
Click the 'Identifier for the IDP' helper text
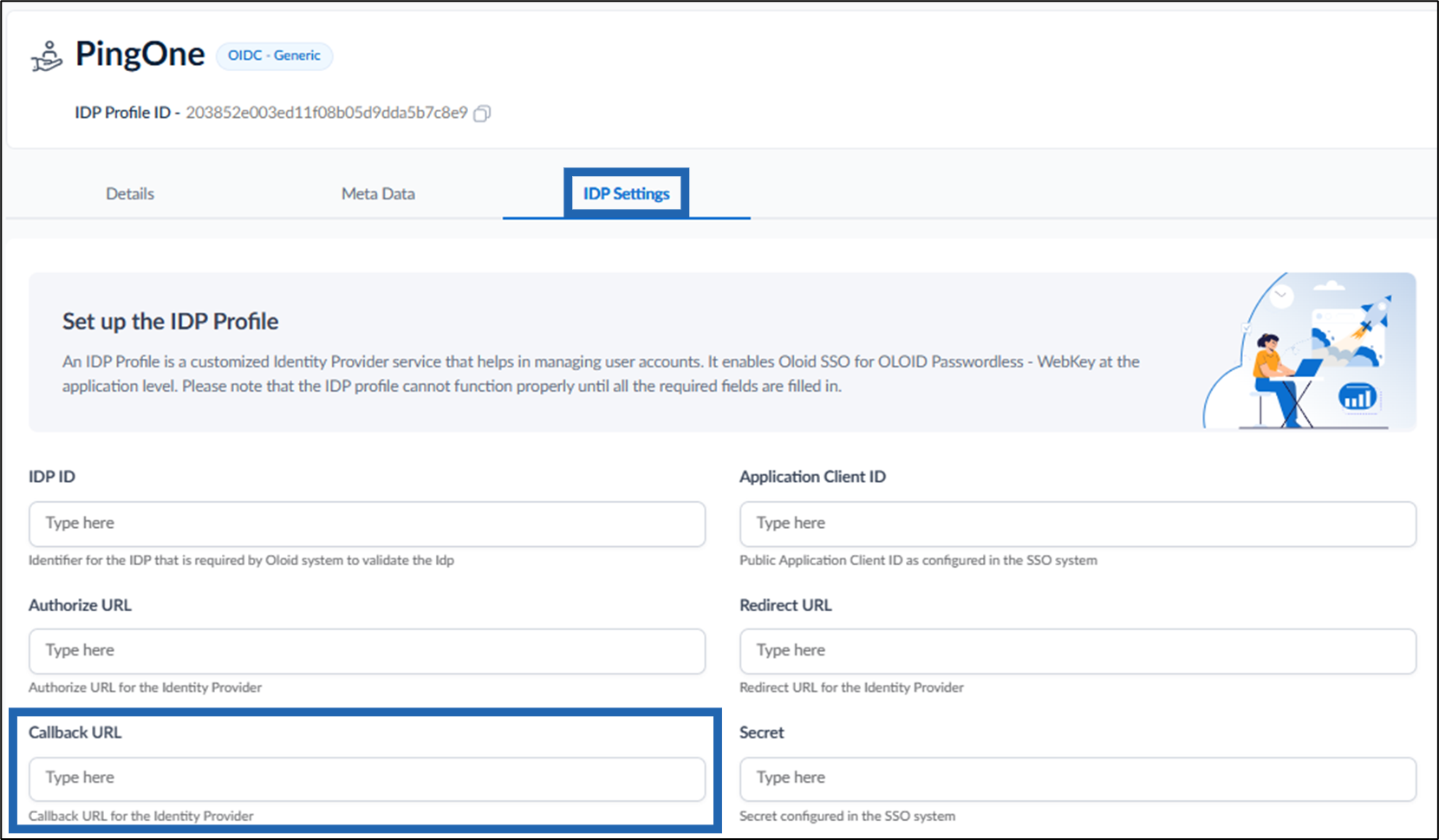click(241, 560)
